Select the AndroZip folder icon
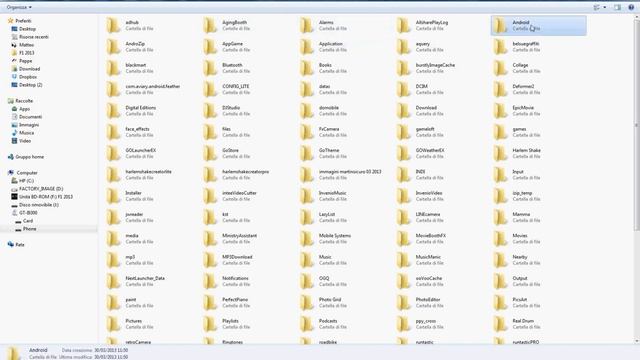This screenshot has height=360, width=640. point(113,47)
